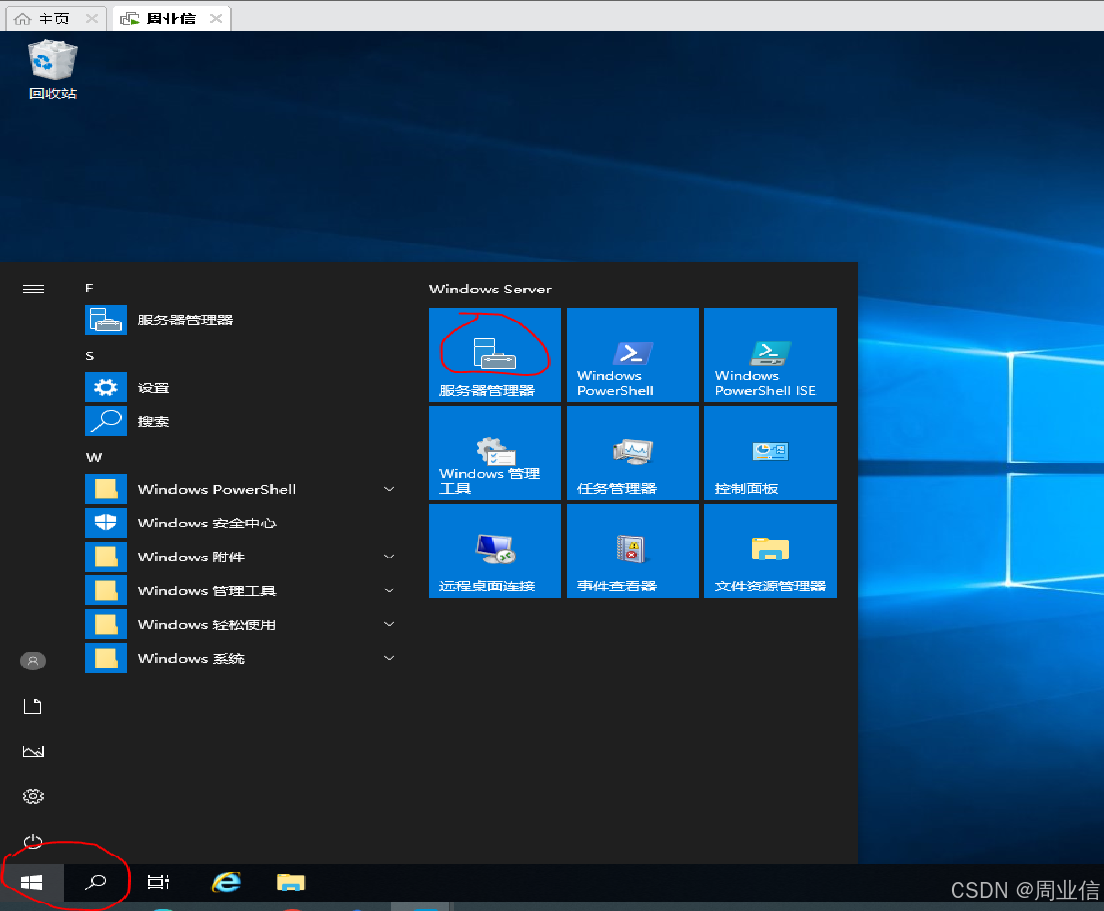Launch 任务管理器 from its tile
Screen dimensions: 1104x911
632,452
